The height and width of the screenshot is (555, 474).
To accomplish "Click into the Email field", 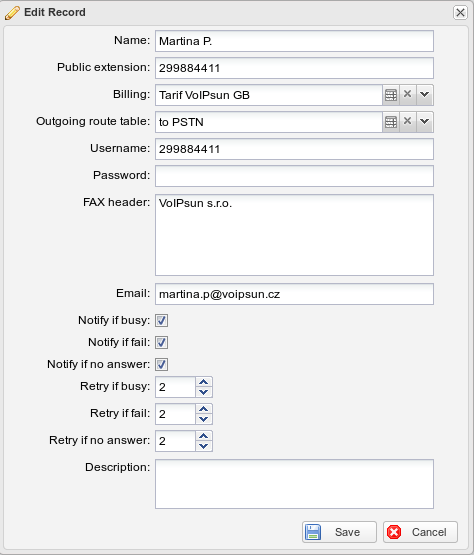I will (x=294, y=294).
